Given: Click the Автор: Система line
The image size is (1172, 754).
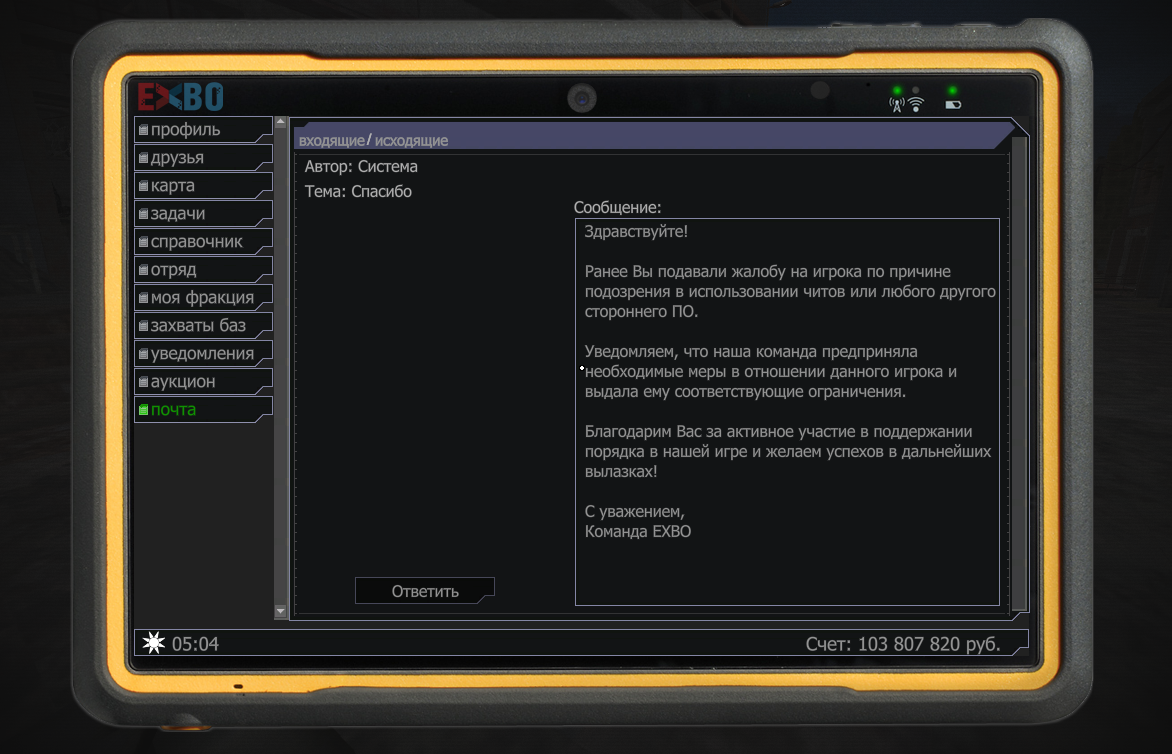Looking at the screenshot, I should (361, 167).
